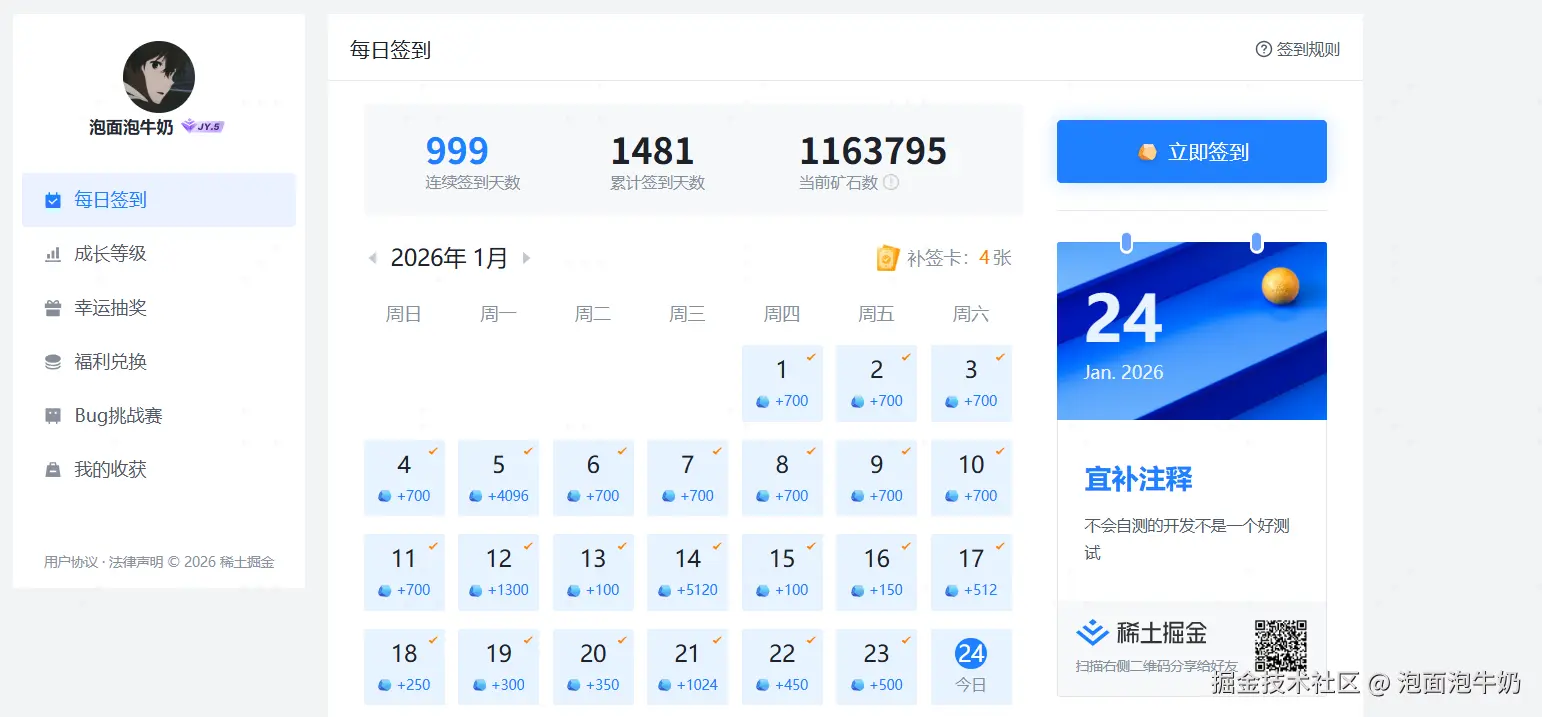Click the info icon beside 当前矿石数
Image resolution: width=1542 pixels, height=717 pixels.
(x=891, y=183)
